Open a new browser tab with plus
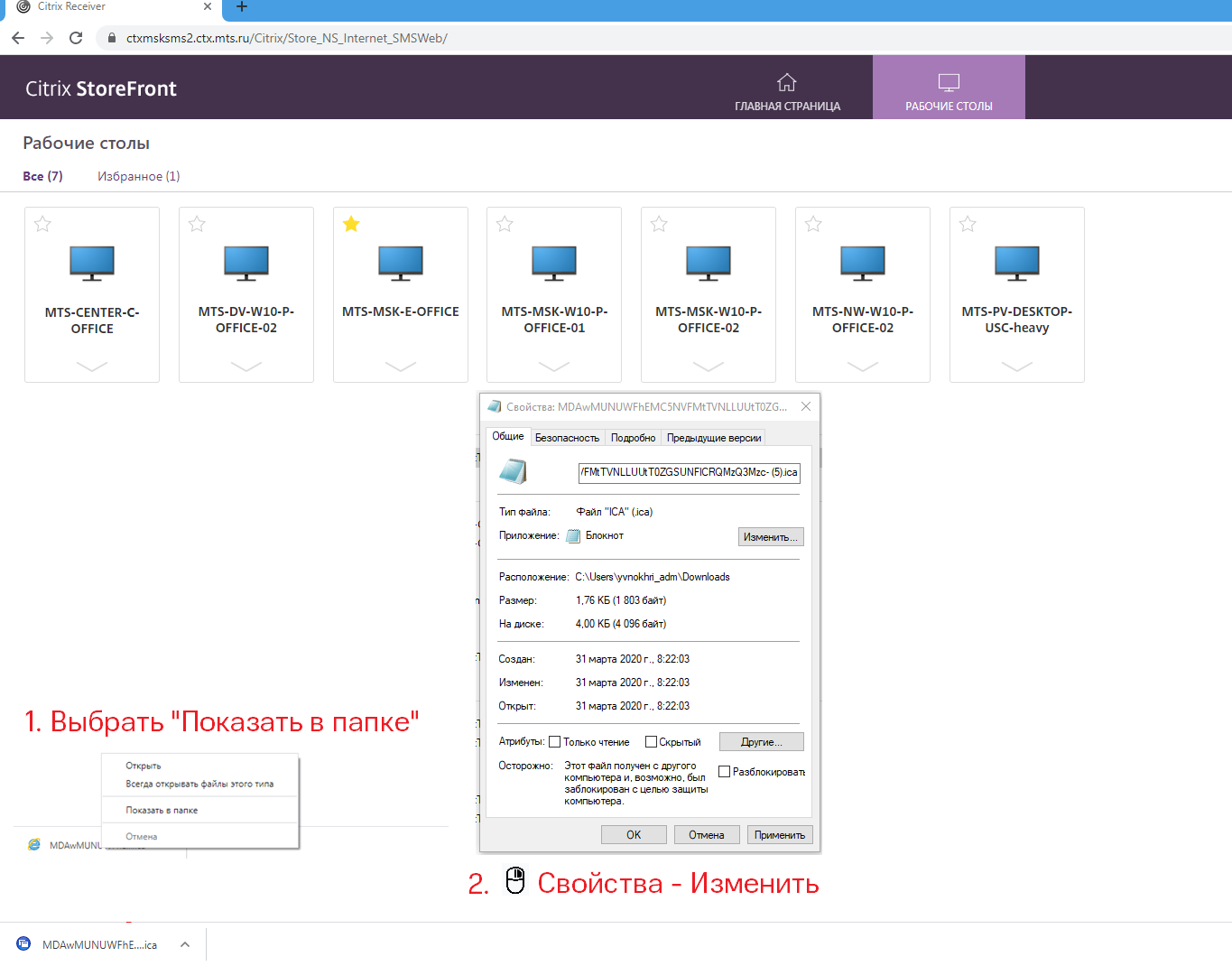Viewport: 1232px width, 966px height. 241,6
